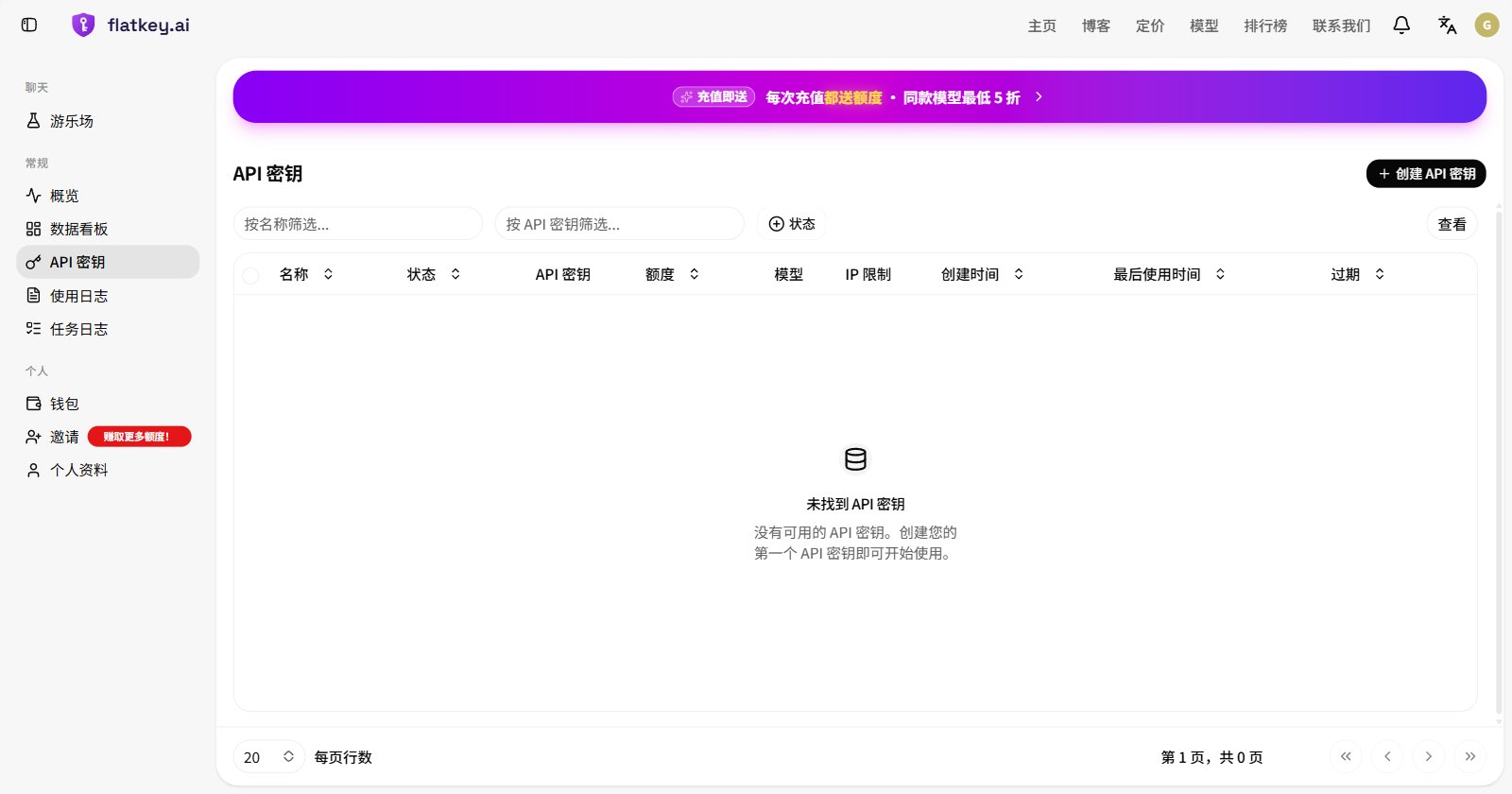The image size is (1512, 794).
Task: Open 排行榜 in top navigation
Action: (x=1265, y=26)
